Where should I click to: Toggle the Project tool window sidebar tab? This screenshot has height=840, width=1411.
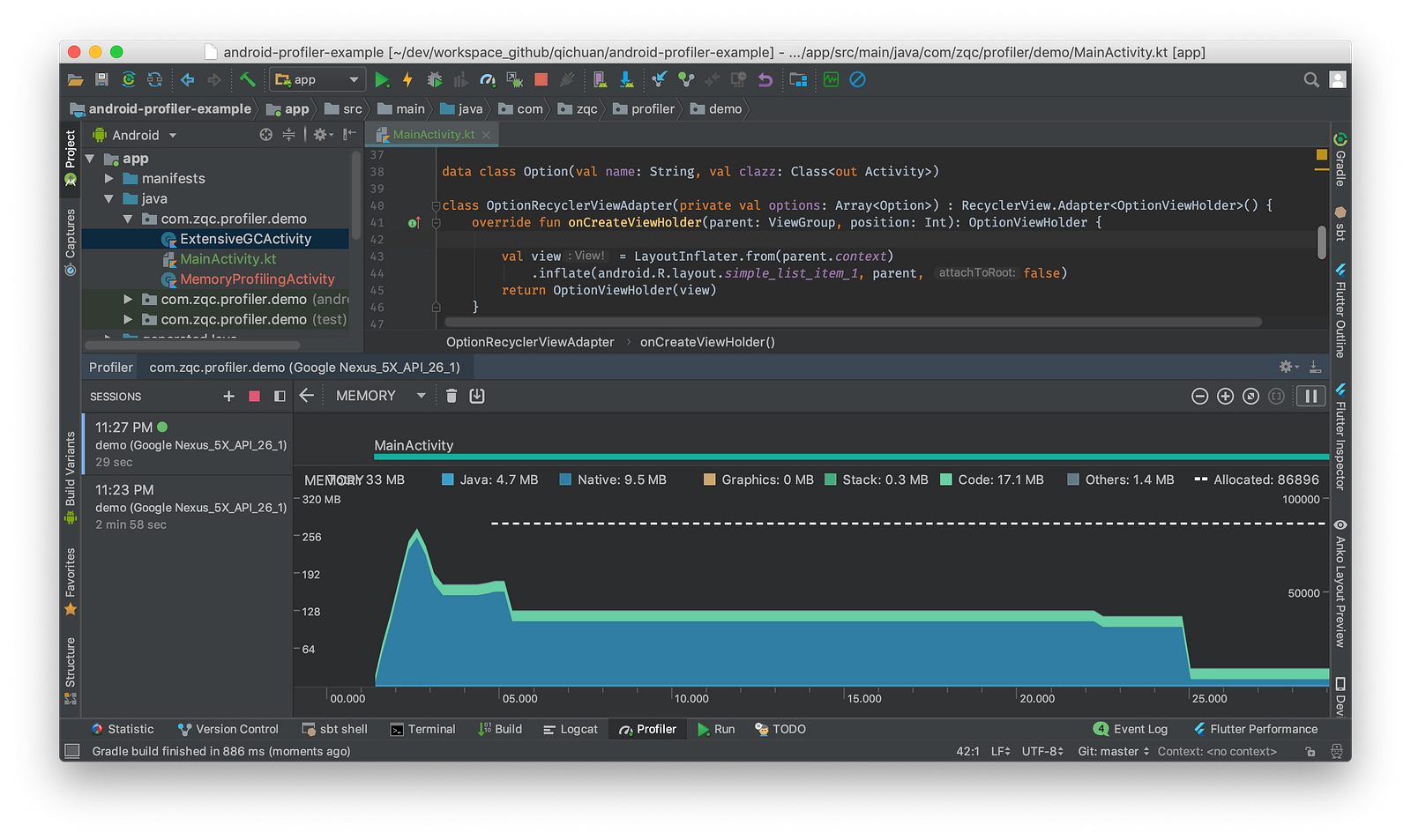click(71, 150)
